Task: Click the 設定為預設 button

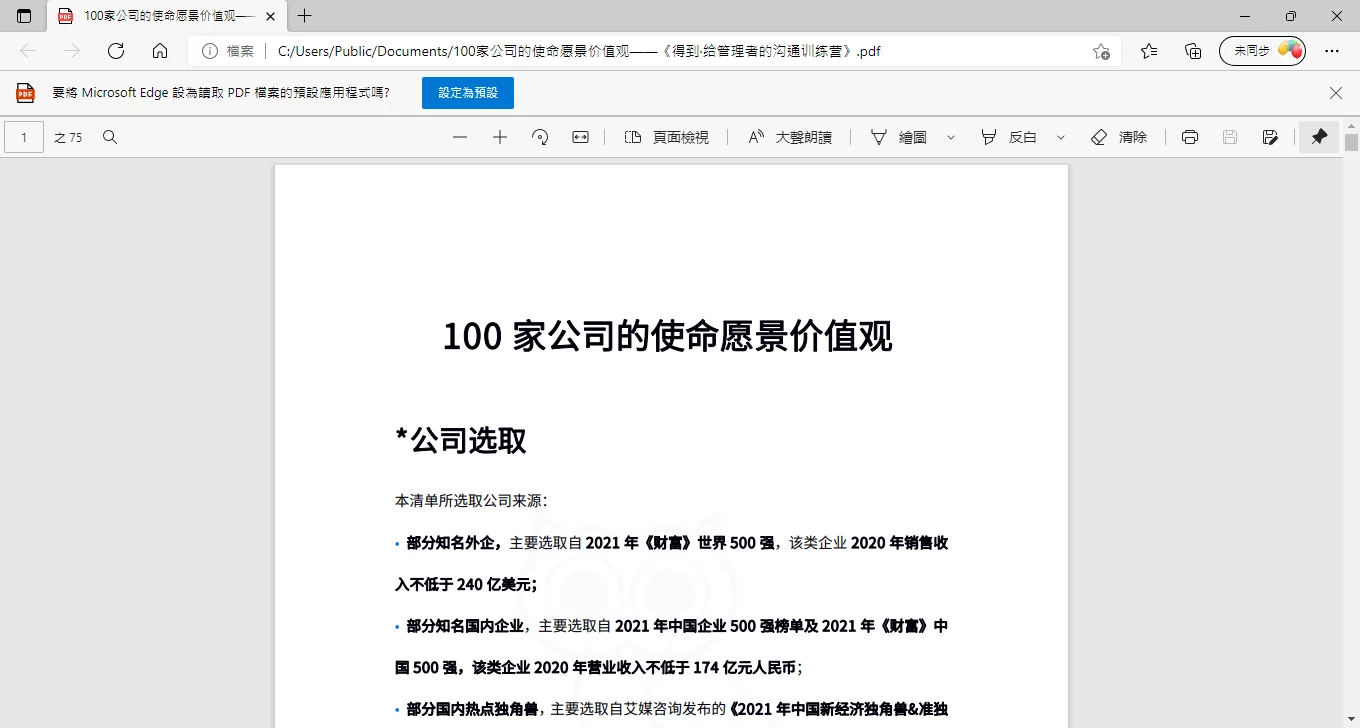Action: pyautogui.click(x=468, y=93)
